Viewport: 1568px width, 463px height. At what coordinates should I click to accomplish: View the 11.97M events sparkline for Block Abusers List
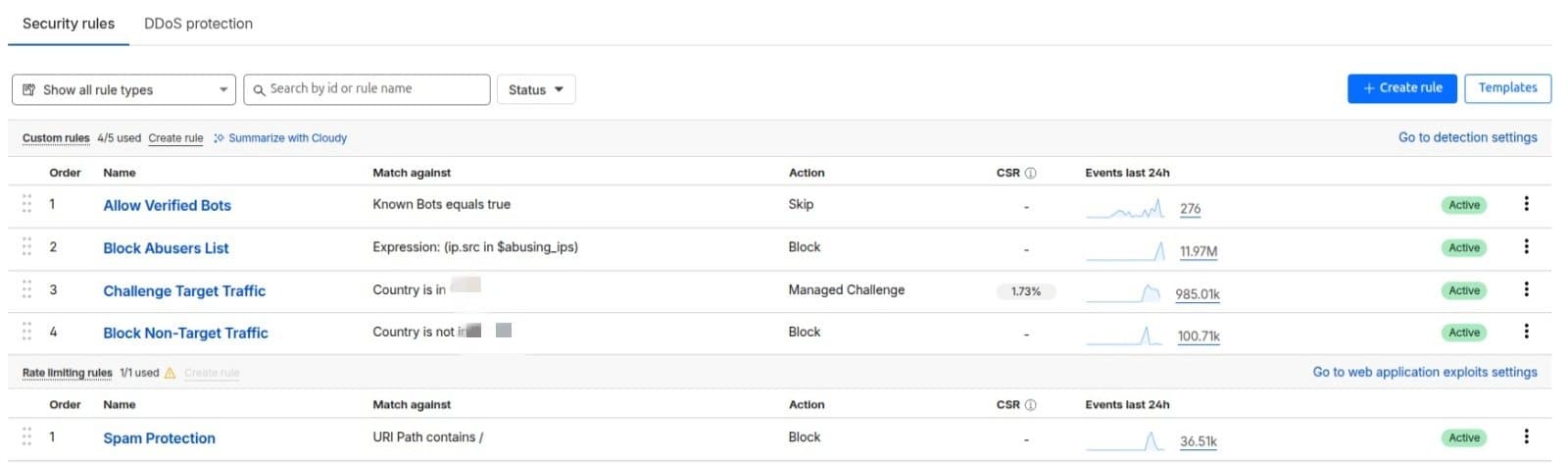pyautogui.click(x=1126, y=251)
